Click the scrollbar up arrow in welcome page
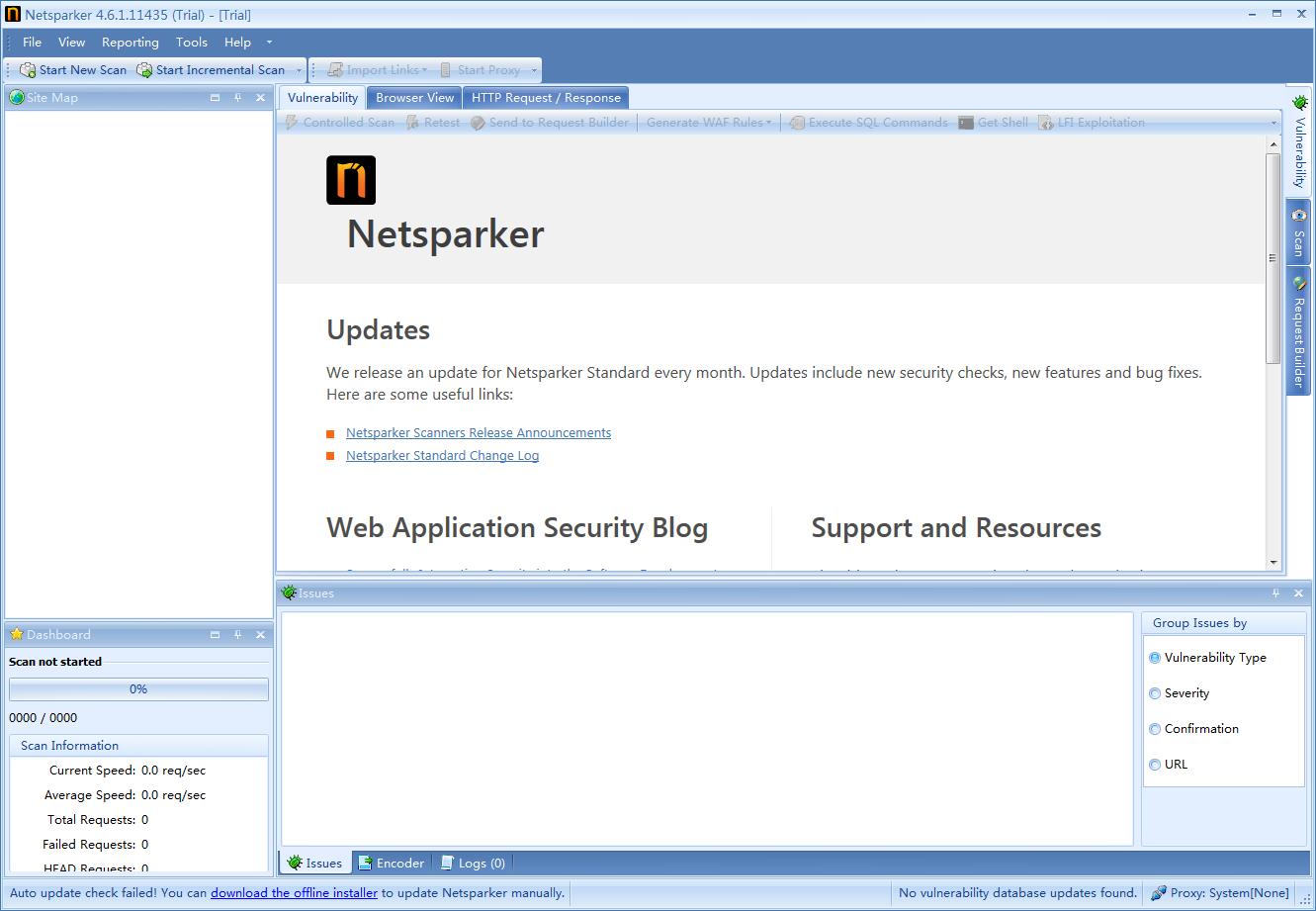The width and height of the screenshot is (1316, 911). tap(1273, 144)
